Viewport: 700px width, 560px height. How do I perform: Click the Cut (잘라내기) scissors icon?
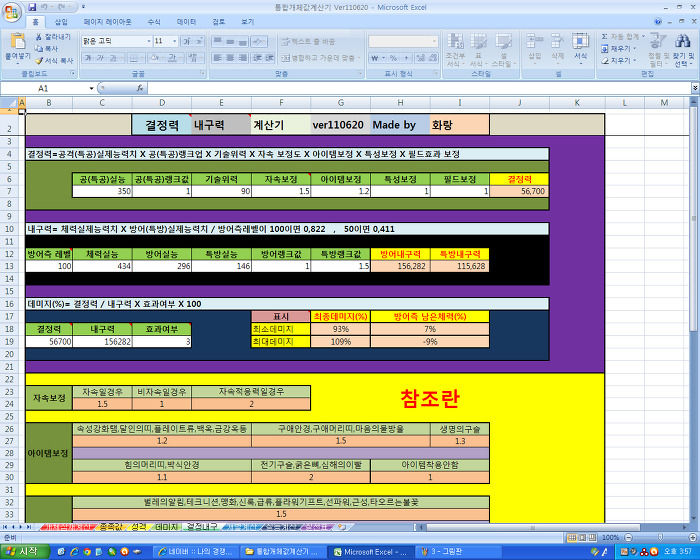click(39, 36)
